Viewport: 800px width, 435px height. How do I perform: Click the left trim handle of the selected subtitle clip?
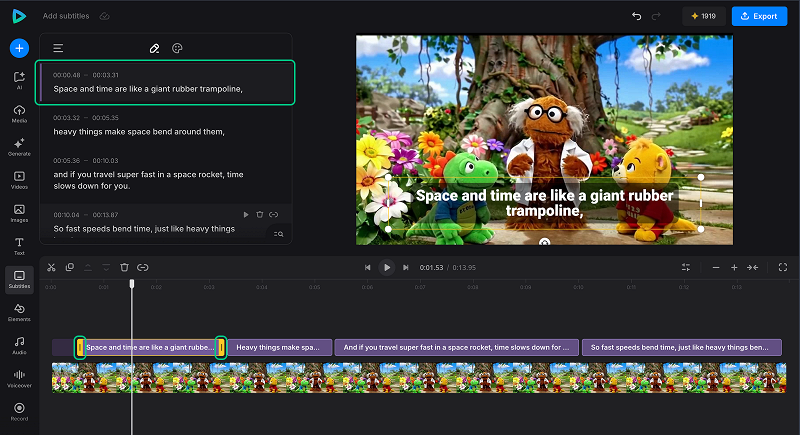(80, 347)
